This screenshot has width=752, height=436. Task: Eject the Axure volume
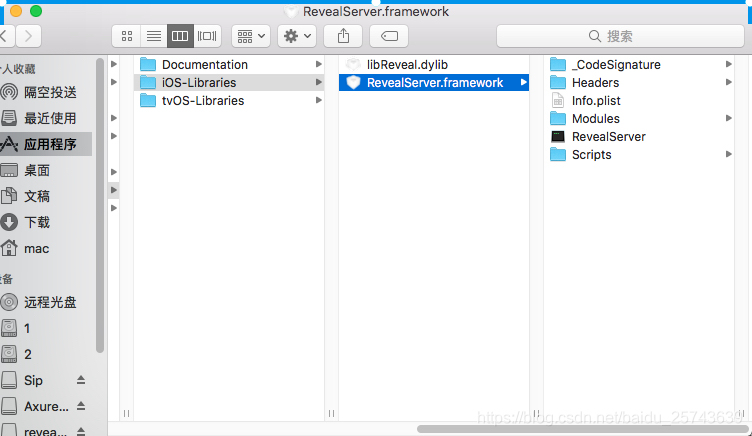click(x=81, y=406)
